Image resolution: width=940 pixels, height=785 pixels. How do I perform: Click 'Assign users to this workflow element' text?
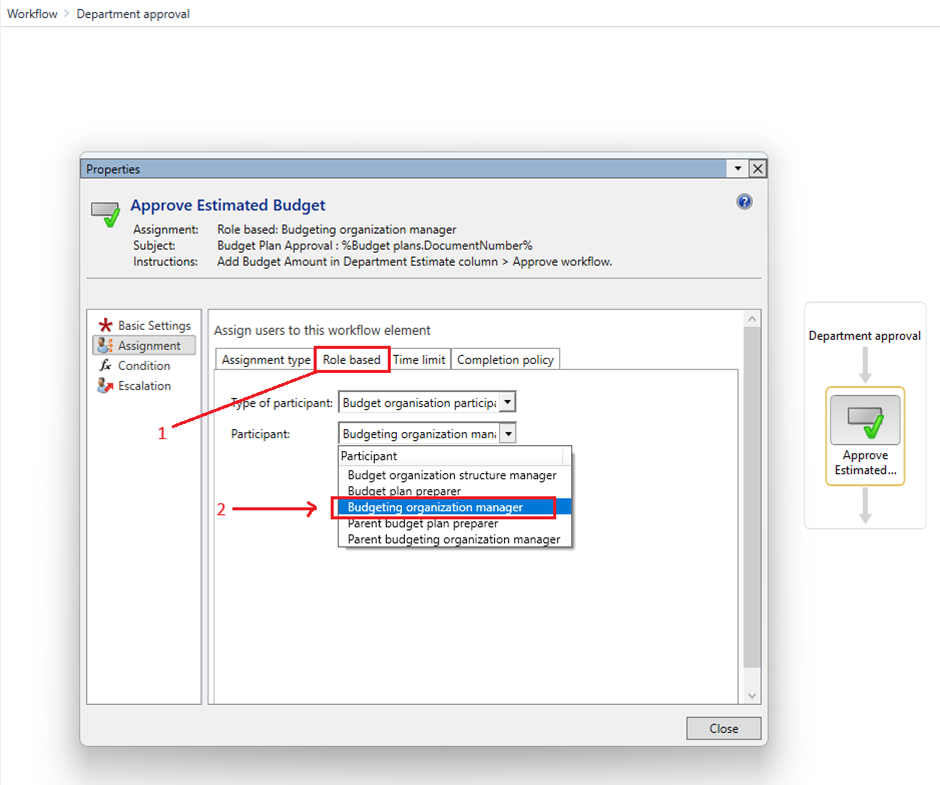point(322,330)
